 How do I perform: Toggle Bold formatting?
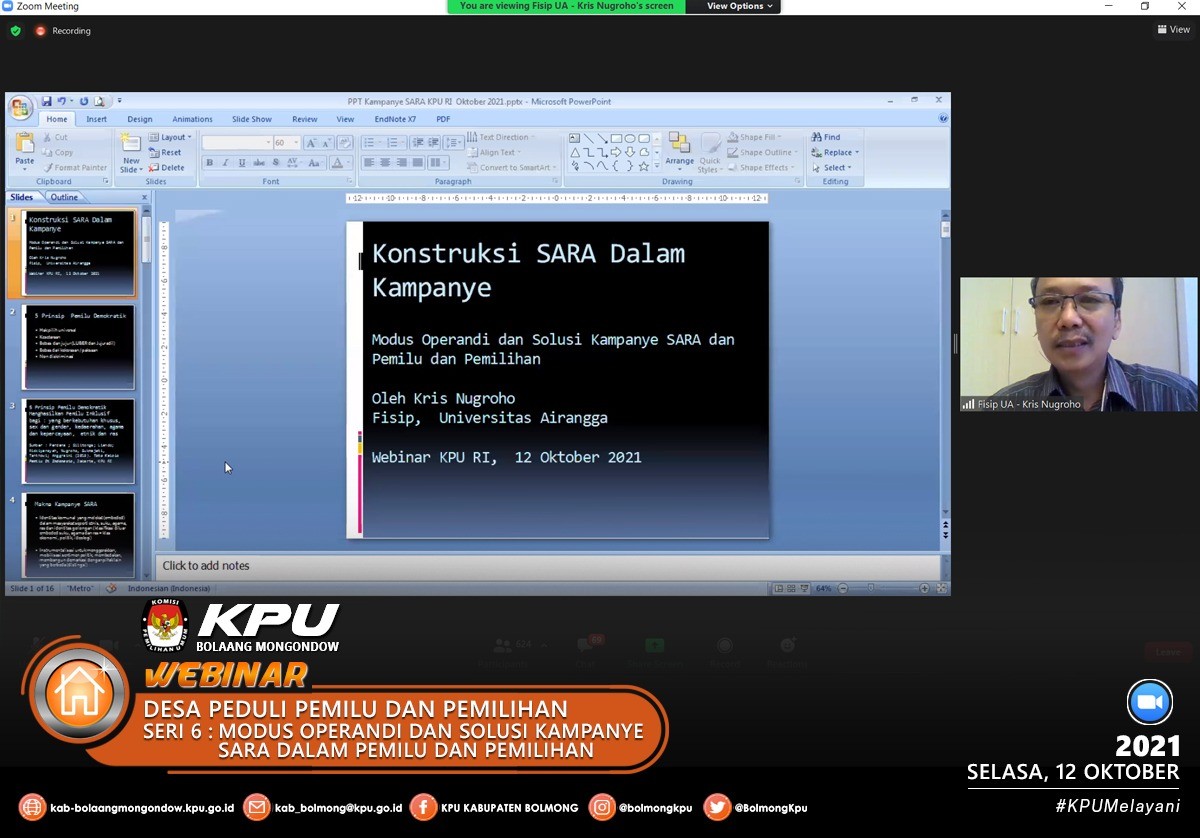pyautogui.click(x=209, y=163)
